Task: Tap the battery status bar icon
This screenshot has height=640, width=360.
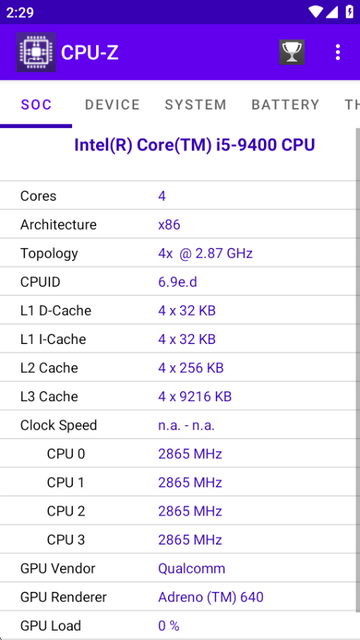Action: click(x=349, y=11)
